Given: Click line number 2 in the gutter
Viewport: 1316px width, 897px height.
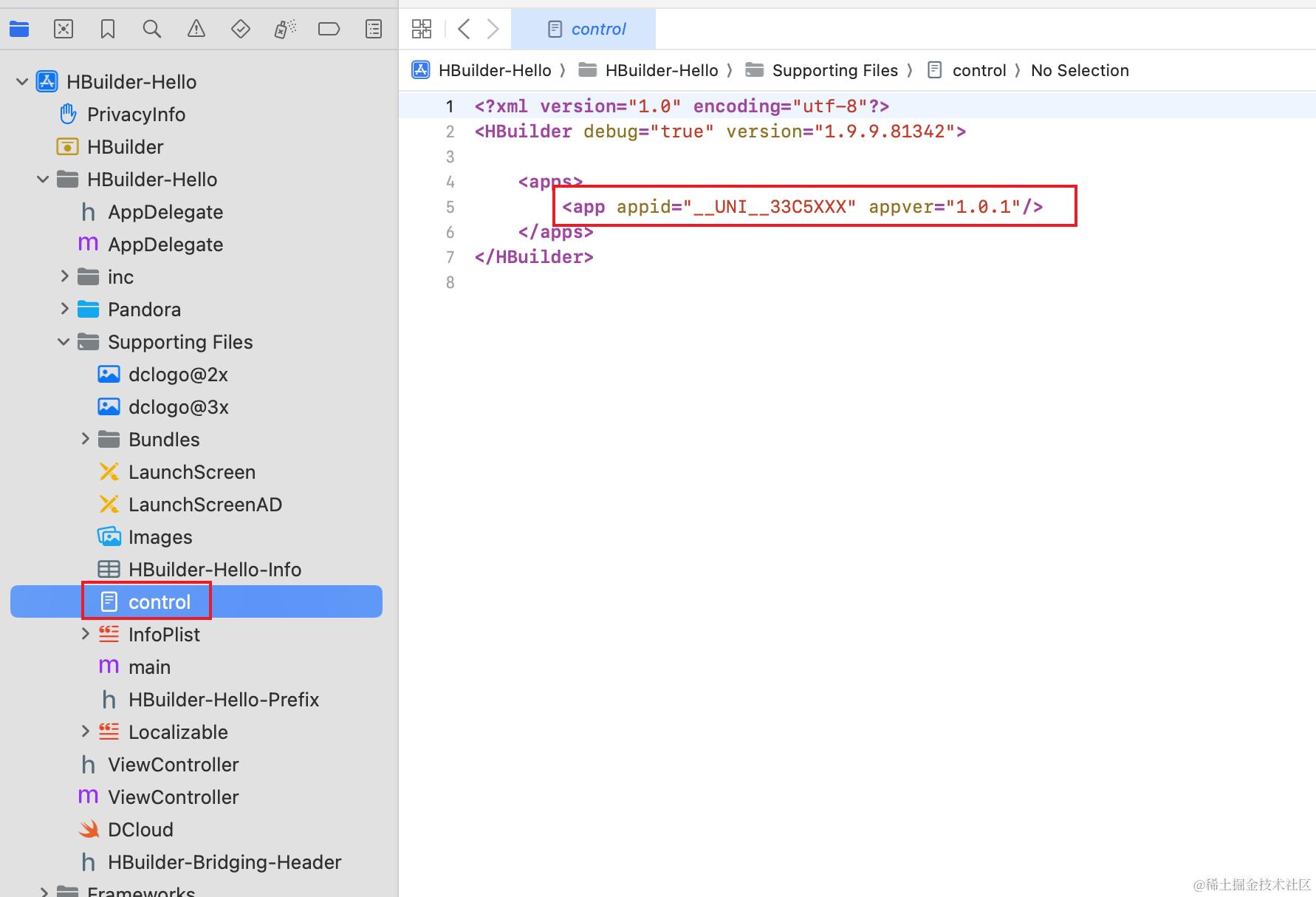Looking at the screenshot, I should 450,132.
